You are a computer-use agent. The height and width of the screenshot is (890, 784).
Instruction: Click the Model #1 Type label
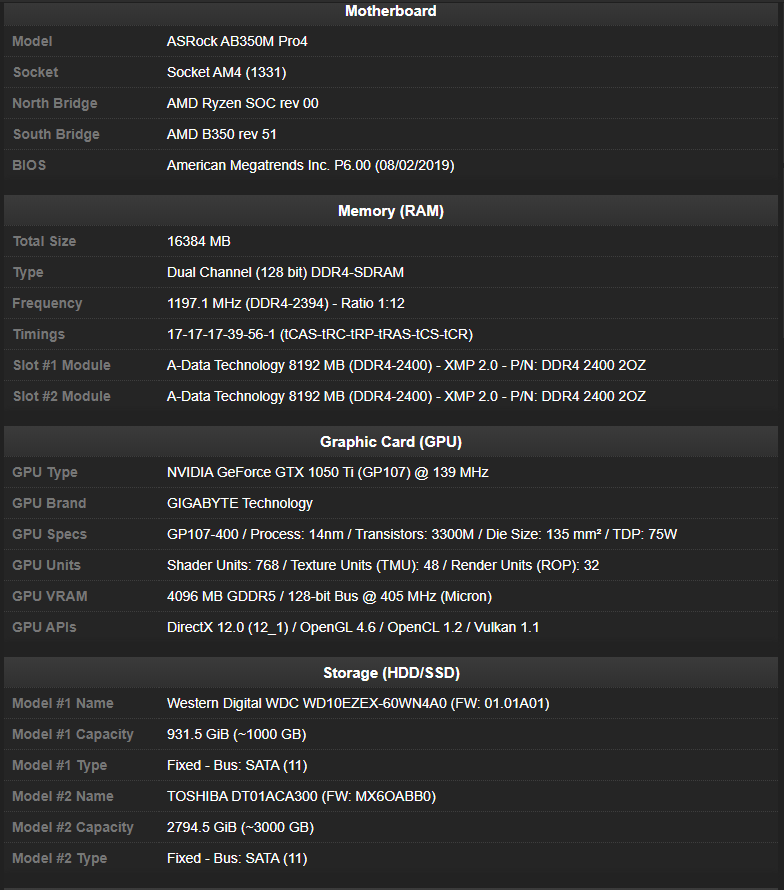click(60, 766)
